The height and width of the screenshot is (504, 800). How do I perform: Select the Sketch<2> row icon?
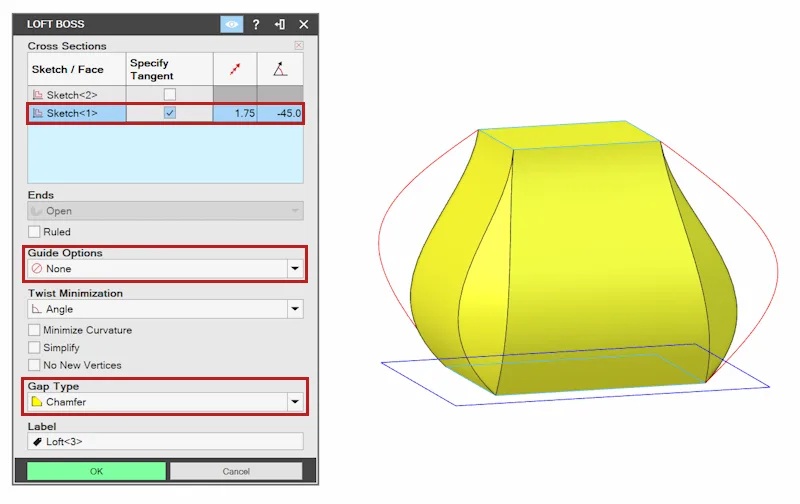37,95
